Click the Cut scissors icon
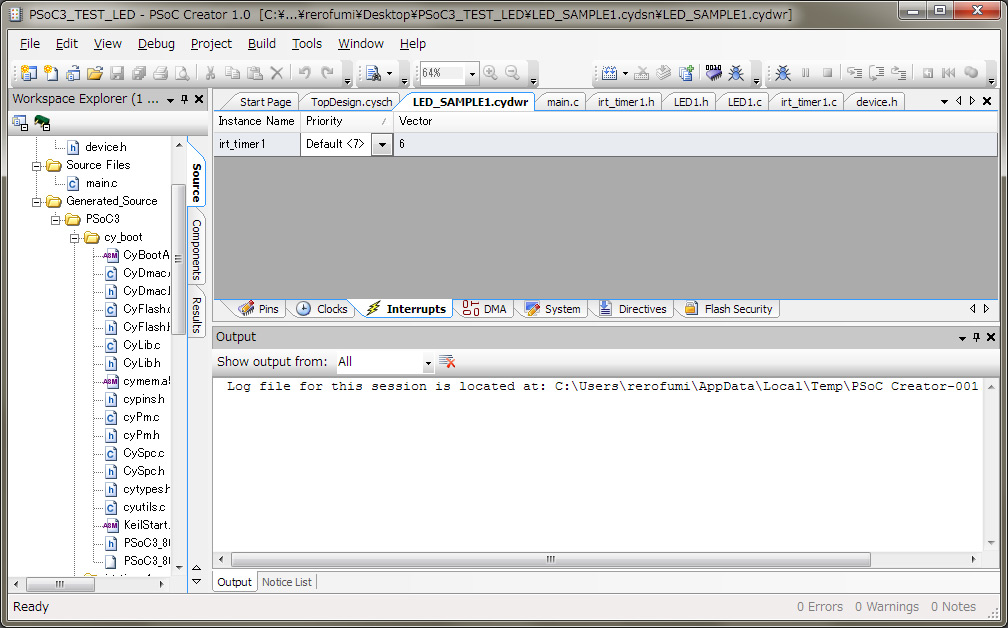 pos(210,73)
